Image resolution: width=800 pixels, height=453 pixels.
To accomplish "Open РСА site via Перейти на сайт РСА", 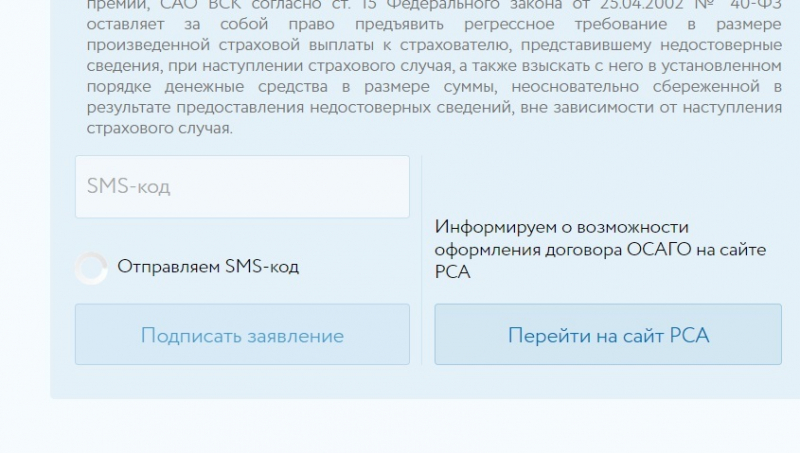I will (608, 335).
